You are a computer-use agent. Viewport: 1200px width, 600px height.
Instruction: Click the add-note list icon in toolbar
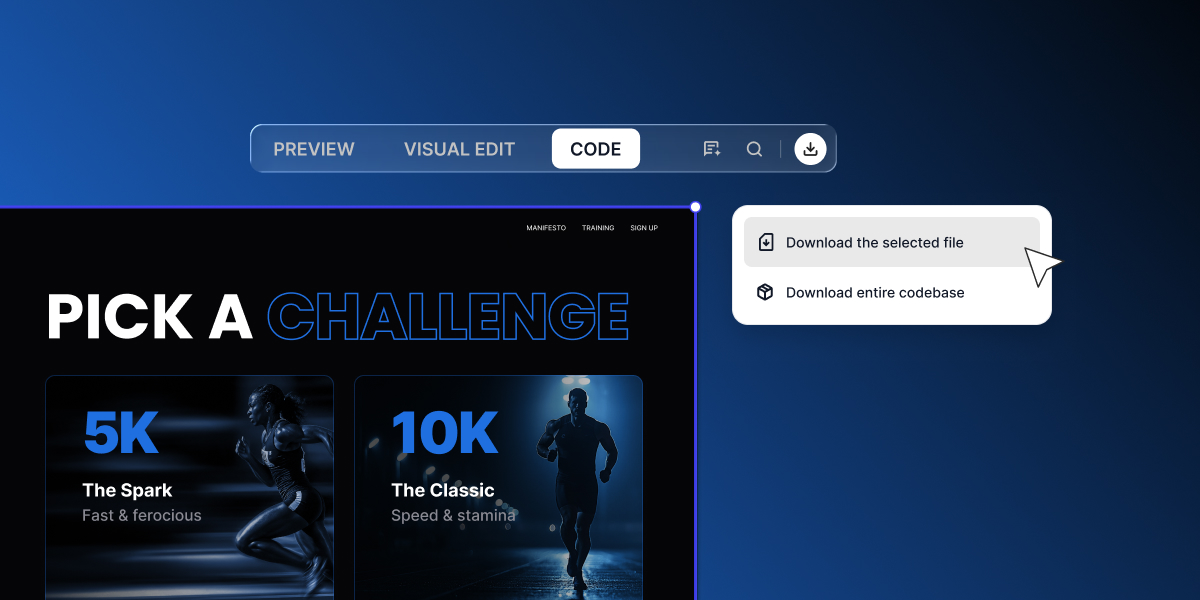click(x=712, y=149)
